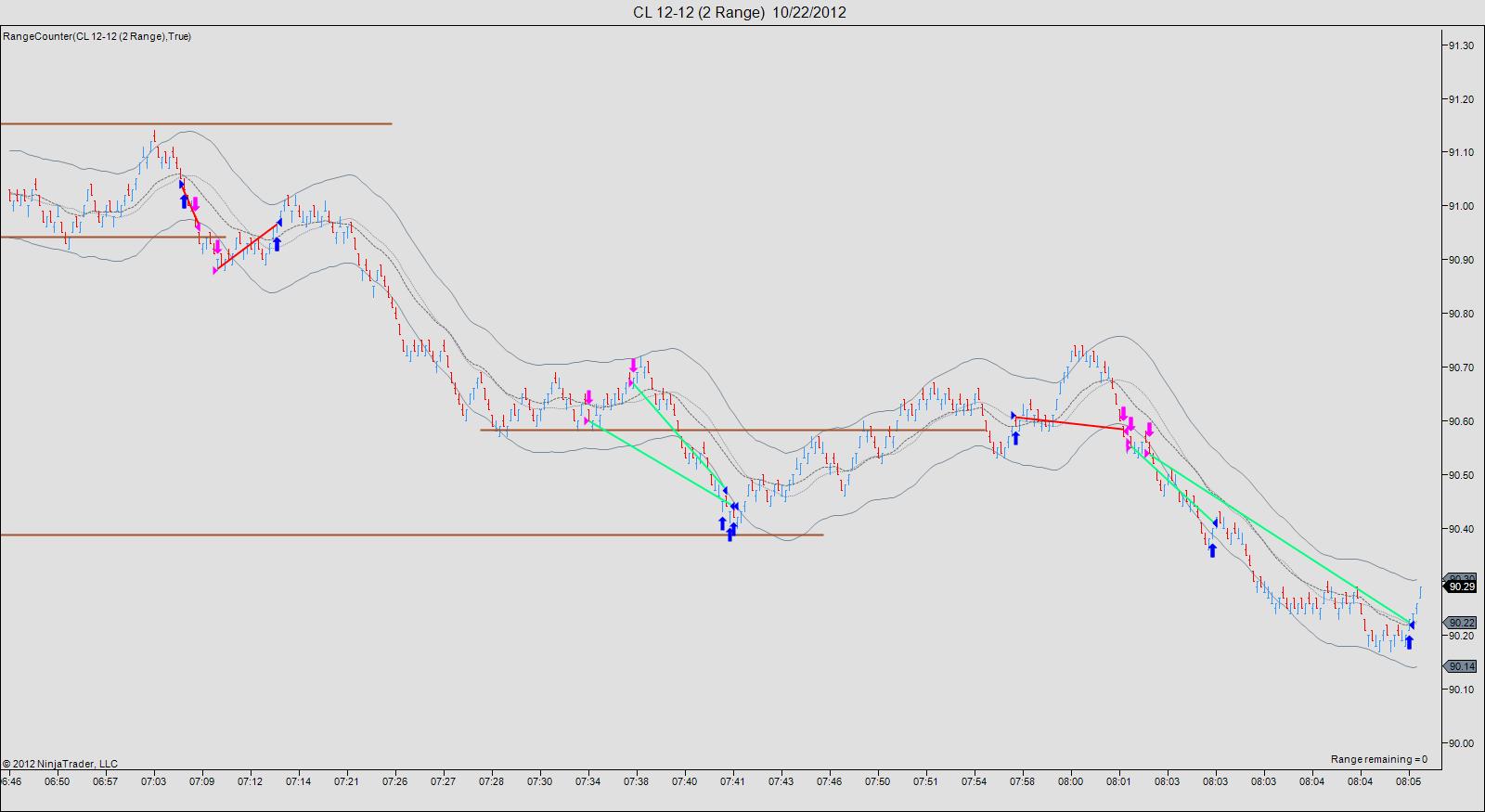Click the 06:50 time axis label
Image resolution: width=1485 pixels, height=812 pixels.
[x=57, y=782]
